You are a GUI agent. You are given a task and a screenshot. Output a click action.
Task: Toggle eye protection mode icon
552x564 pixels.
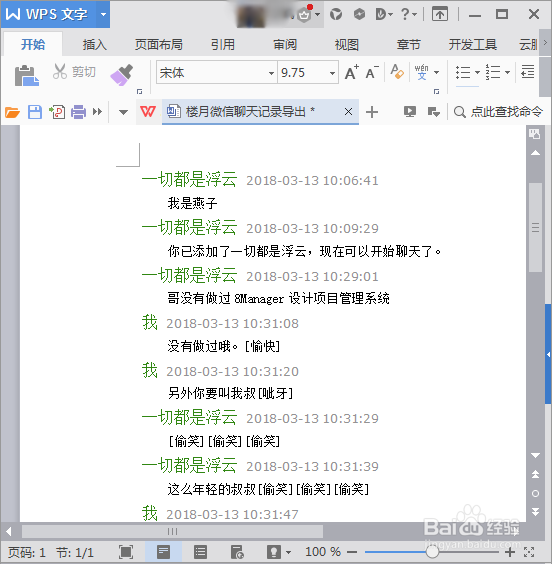click(274, 552)
